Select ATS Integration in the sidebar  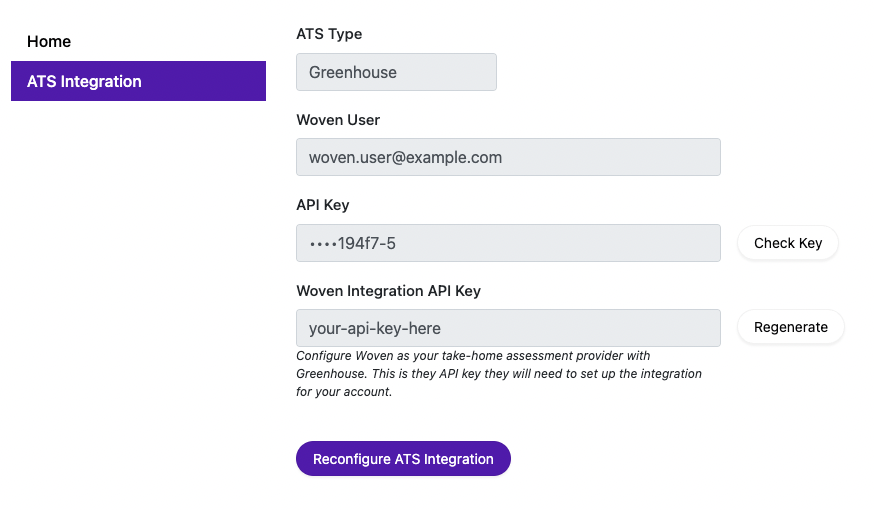pyautogui.click(x=138, y=81)
